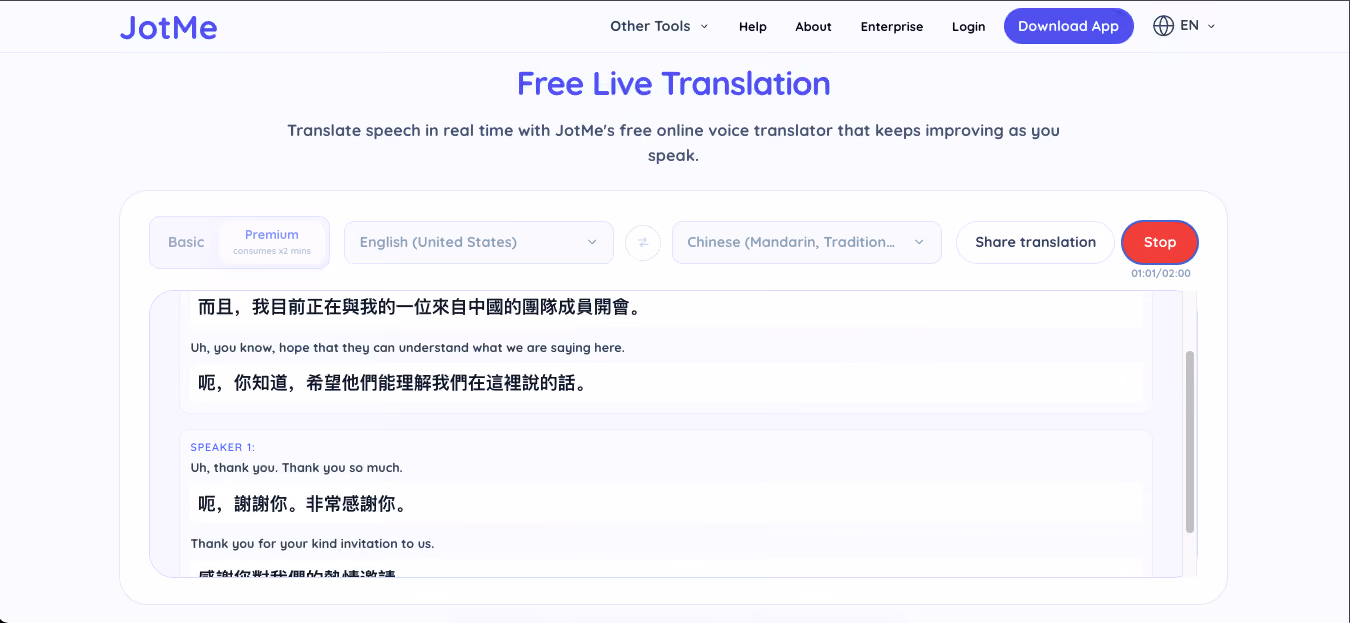Image resolution: width=1350 pixels, height=623 pixels.
Task: Click the transcript scrollbar thumb
Action: click(x=1189, y=441)
